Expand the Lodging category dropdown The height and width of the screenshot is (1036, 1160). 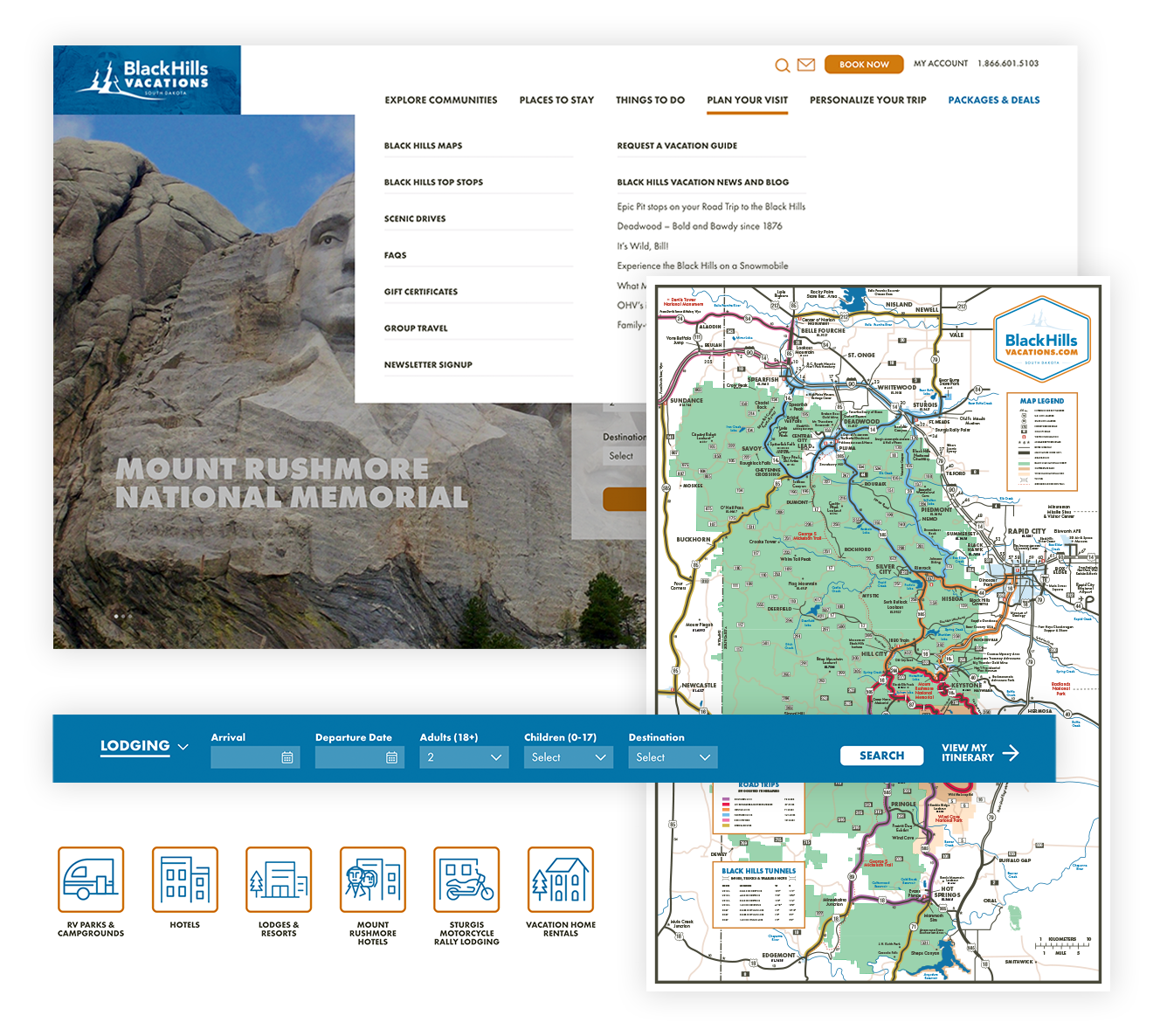[x=144, y=746]
